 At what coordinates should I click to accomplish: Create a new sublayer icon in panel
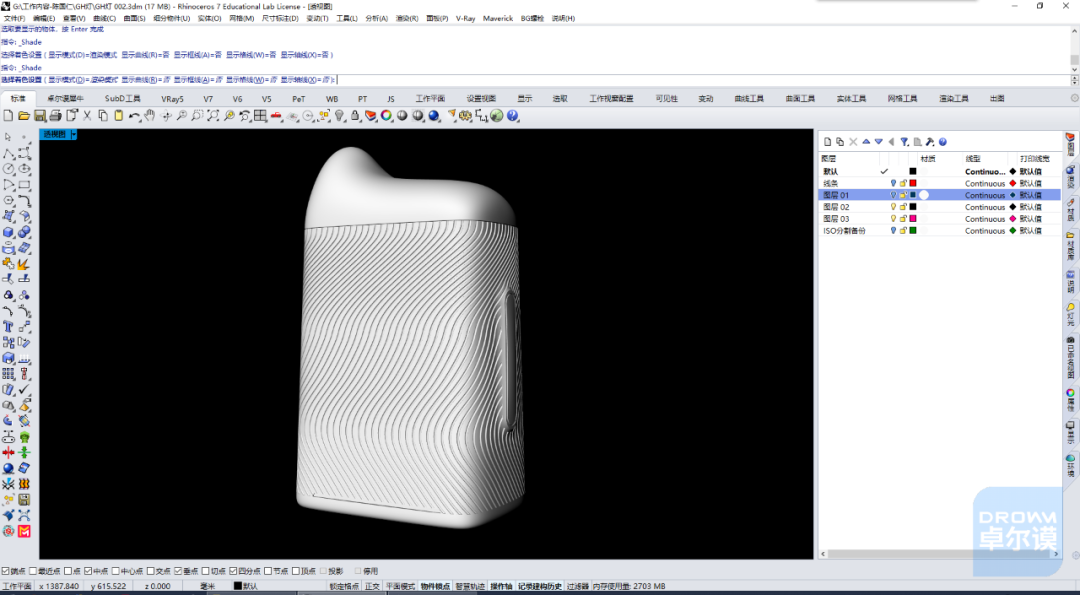(840, 142)
